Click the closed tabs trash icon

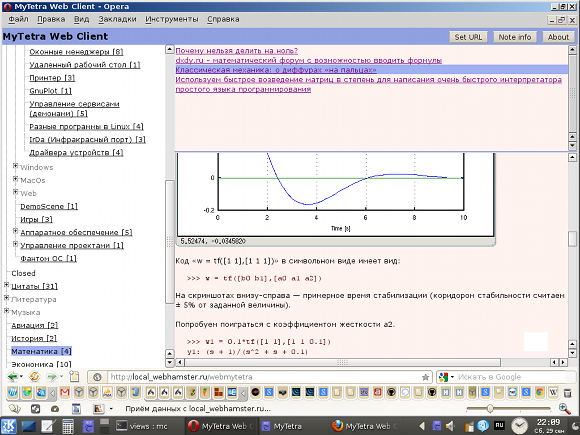coord(567,392)
